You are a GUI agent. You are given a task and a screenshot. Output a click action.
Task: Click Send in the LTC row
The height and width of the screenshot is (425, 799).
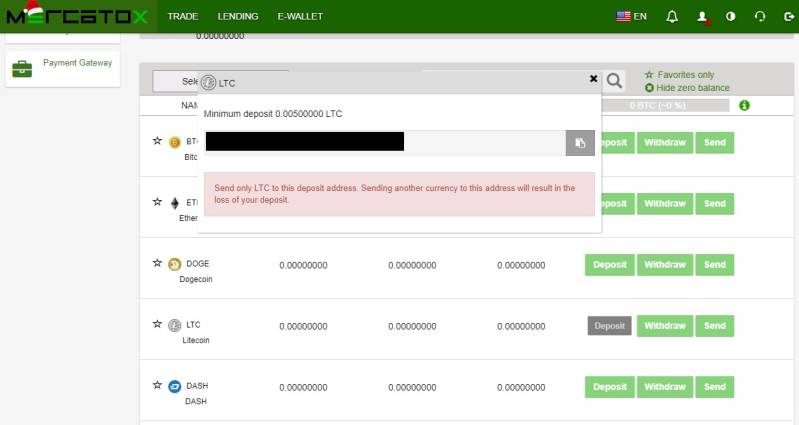(x=714, y=326)
